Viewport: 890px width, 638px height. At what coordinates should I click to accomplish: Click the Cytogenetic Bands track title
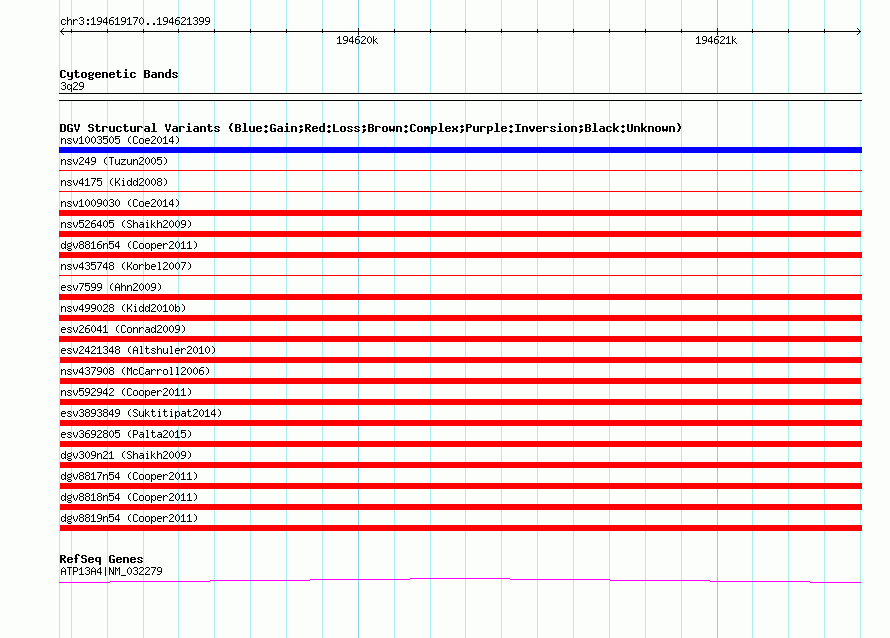click(x=119, y=74)
